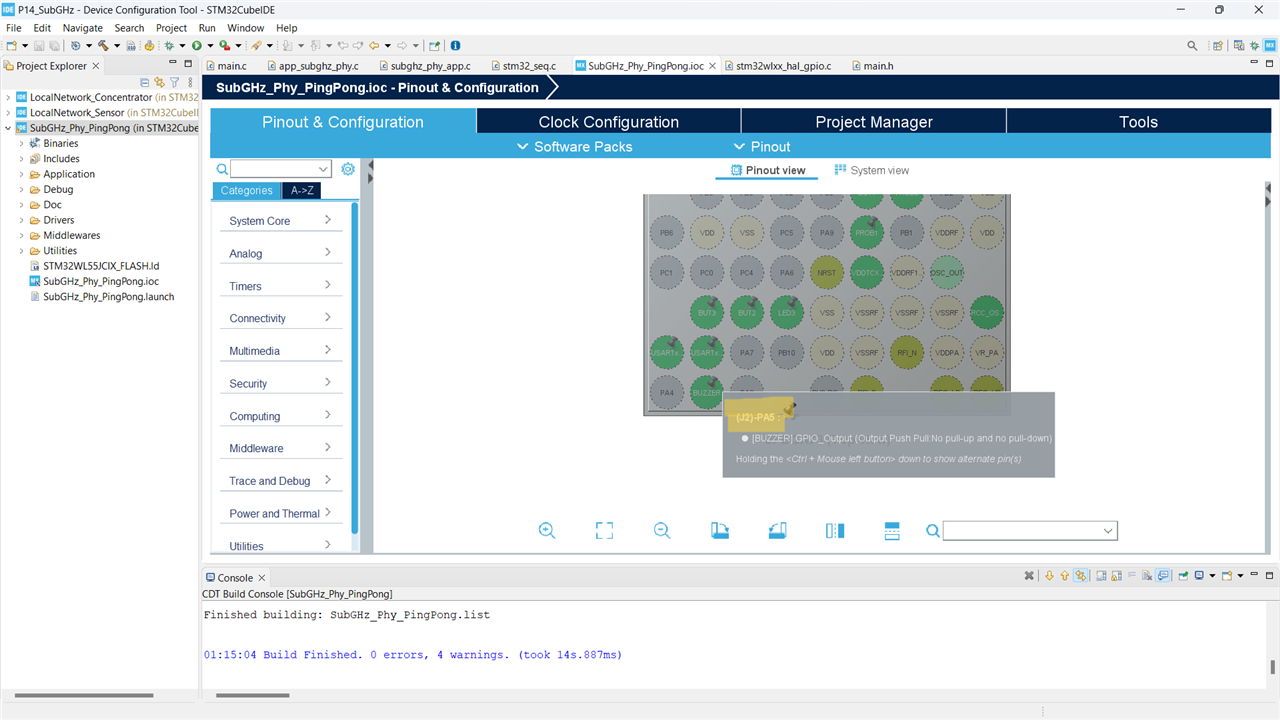Click Collapse All in Project Explorer

click(x=145, y=82)
